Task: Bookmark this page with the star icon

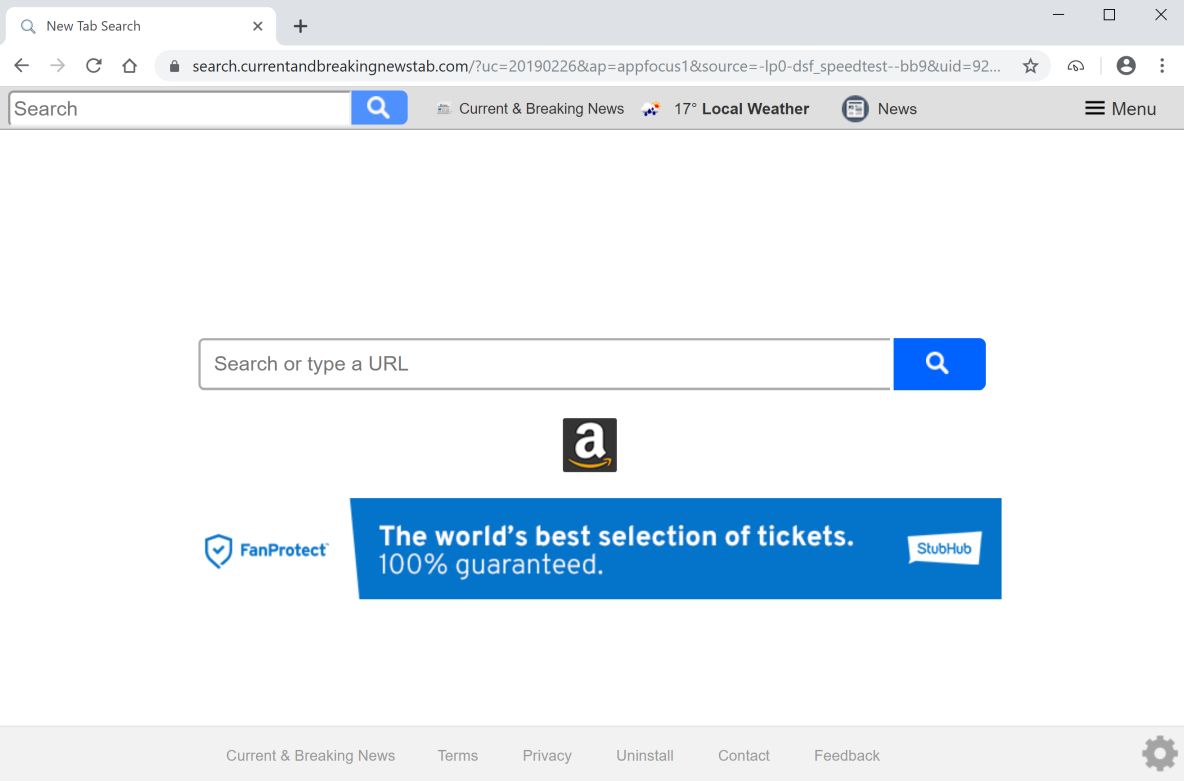Action: 1030,66
